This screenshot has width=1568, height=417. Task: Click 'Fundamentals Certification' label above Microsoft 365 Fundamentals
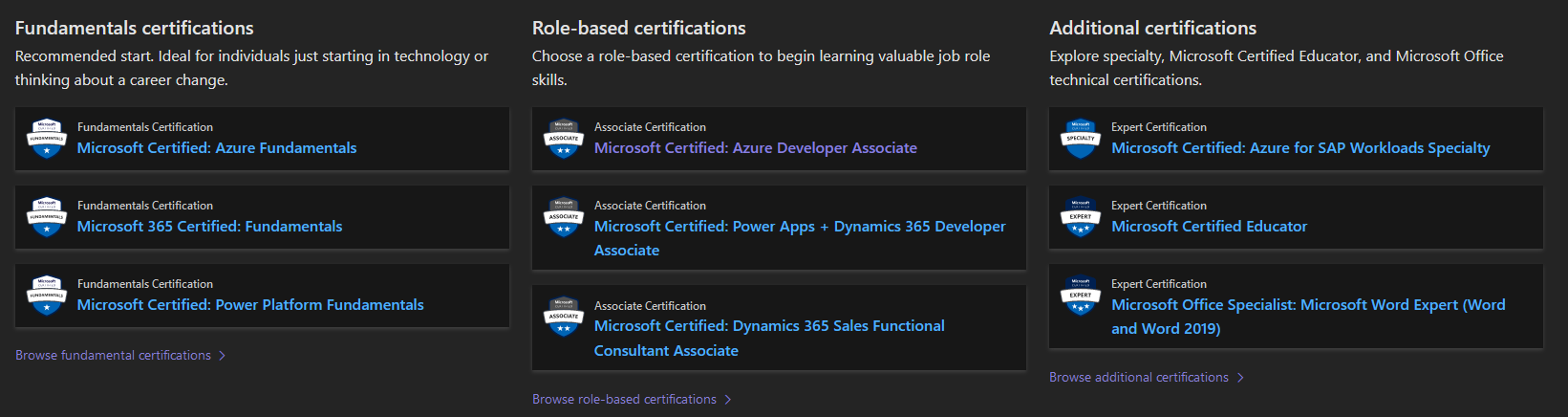(145, 206)
